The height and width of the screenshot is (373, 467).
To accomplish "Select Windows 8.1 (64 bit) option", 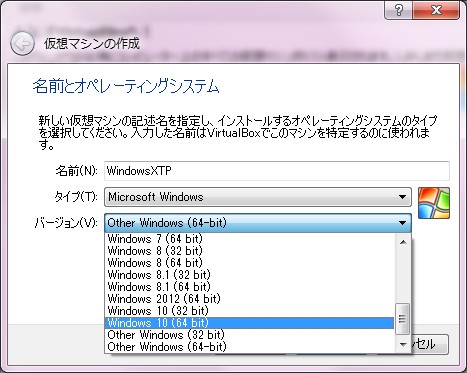I will click(x=249, y=287).
